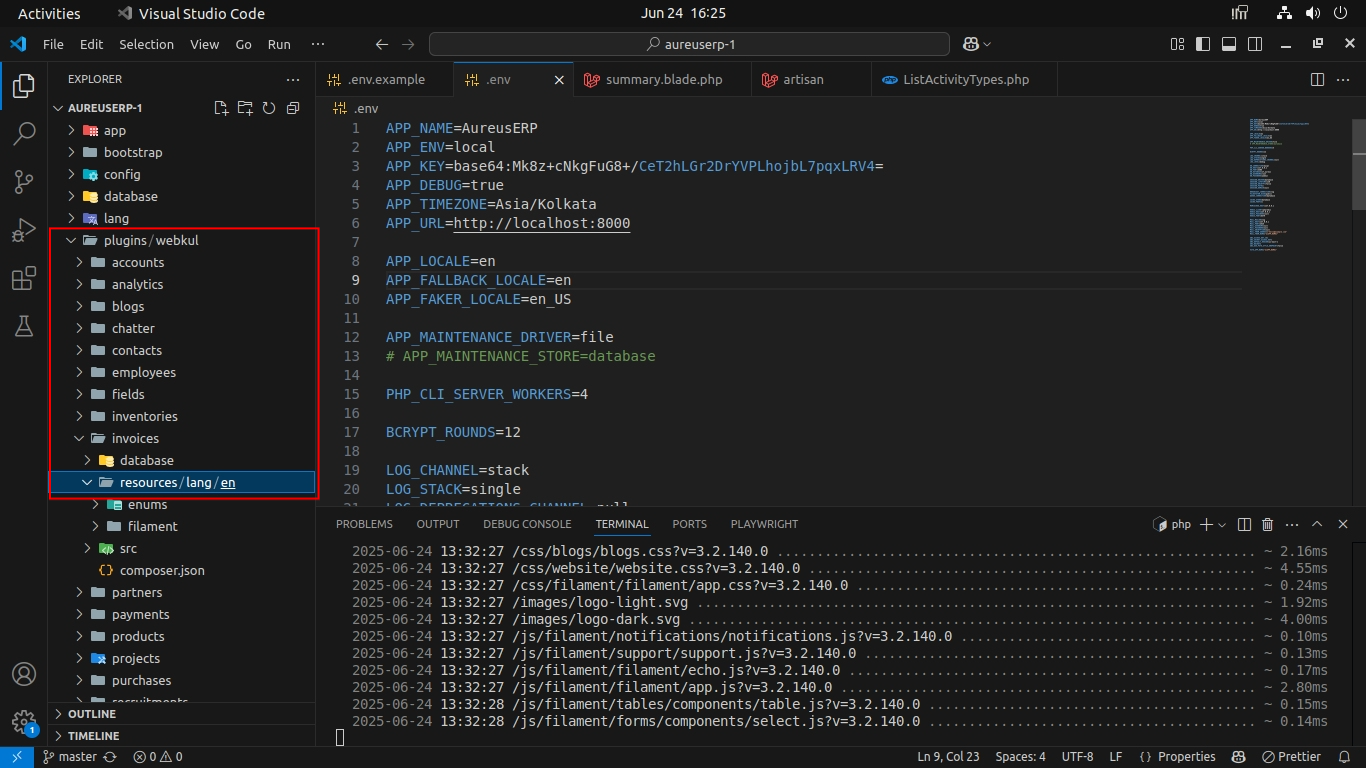Collapse the plugins/webkul folder
The height and width of the screenshot is (768, 1366).
pyautogui.click(x=184, y=240)
